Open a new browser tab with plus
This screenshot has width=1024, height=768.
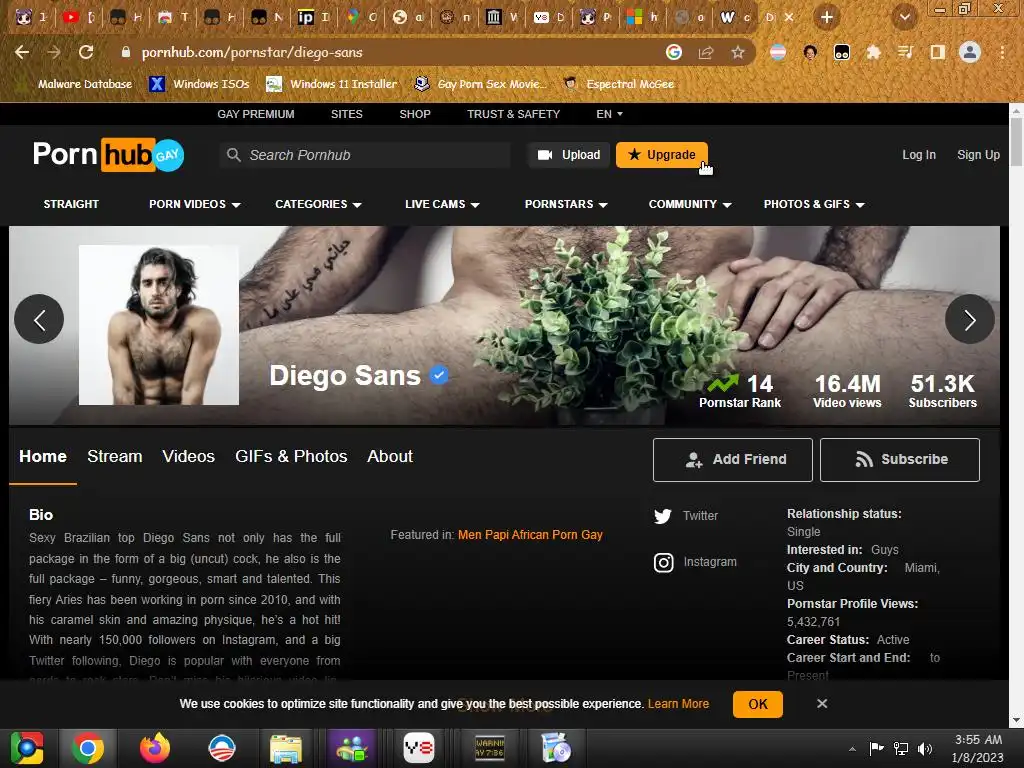[x=827, y=18]
